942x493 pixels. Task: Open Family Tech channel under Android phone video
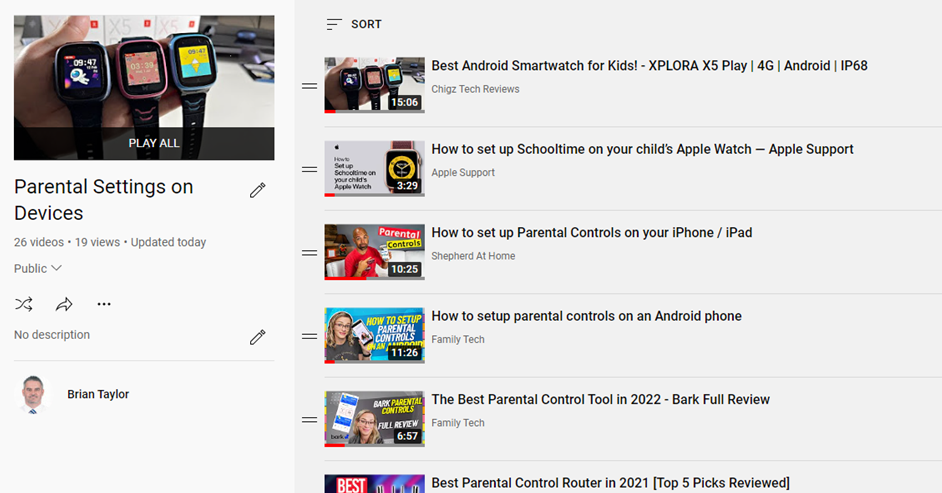coord(458,339)
